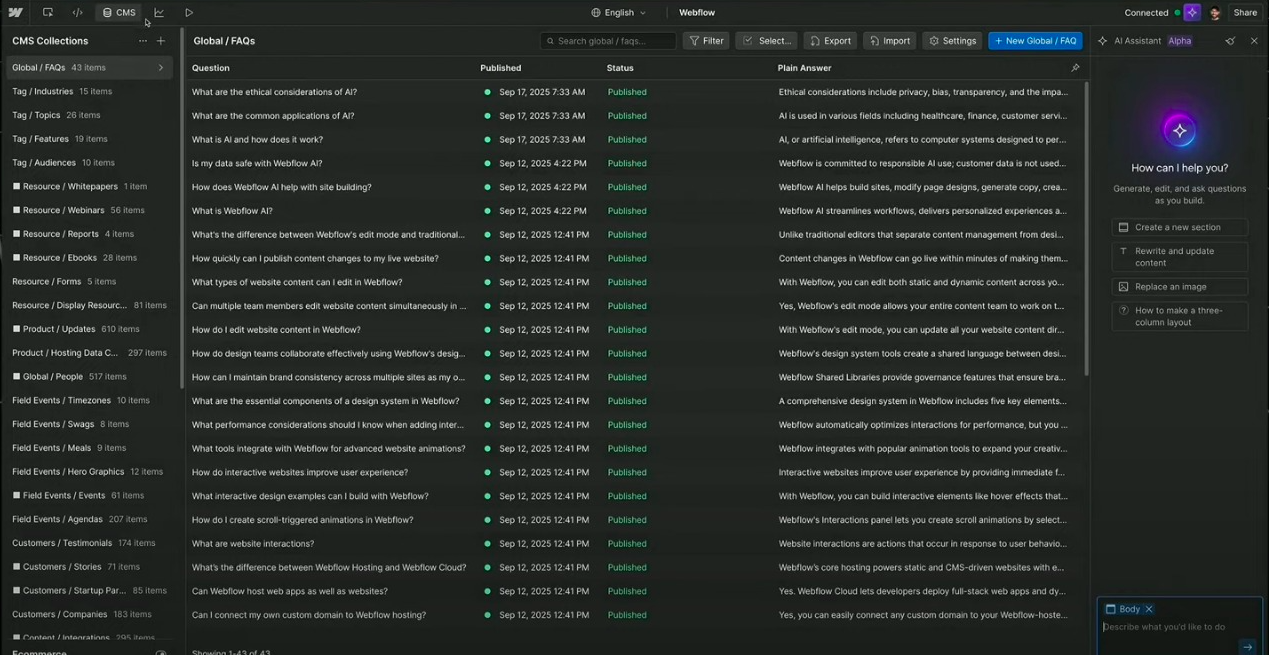Open Product / Updates collection
1269x655 pixels.
point(89,329)
